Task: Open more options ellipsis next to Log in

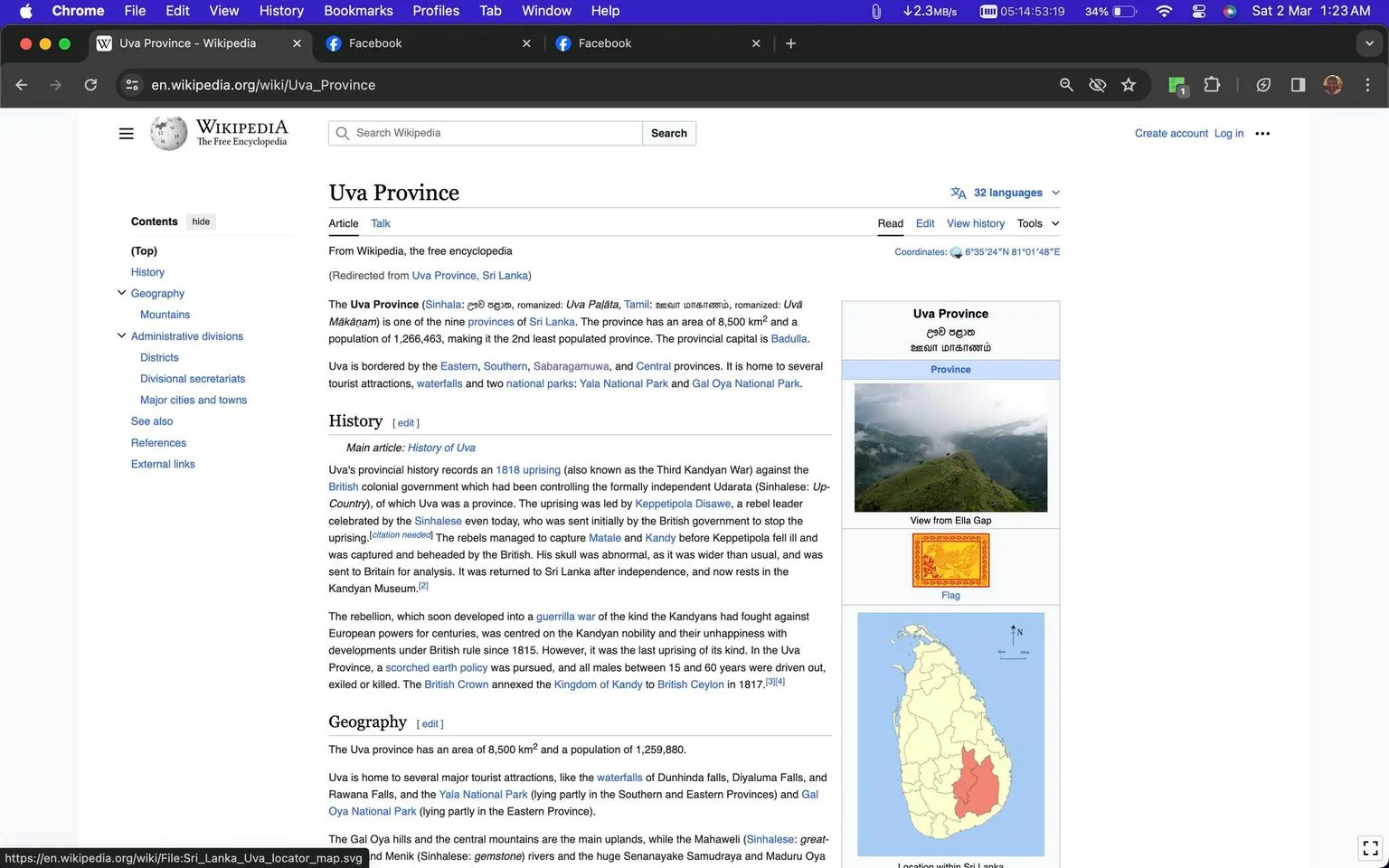Action: click(1262, 134)
